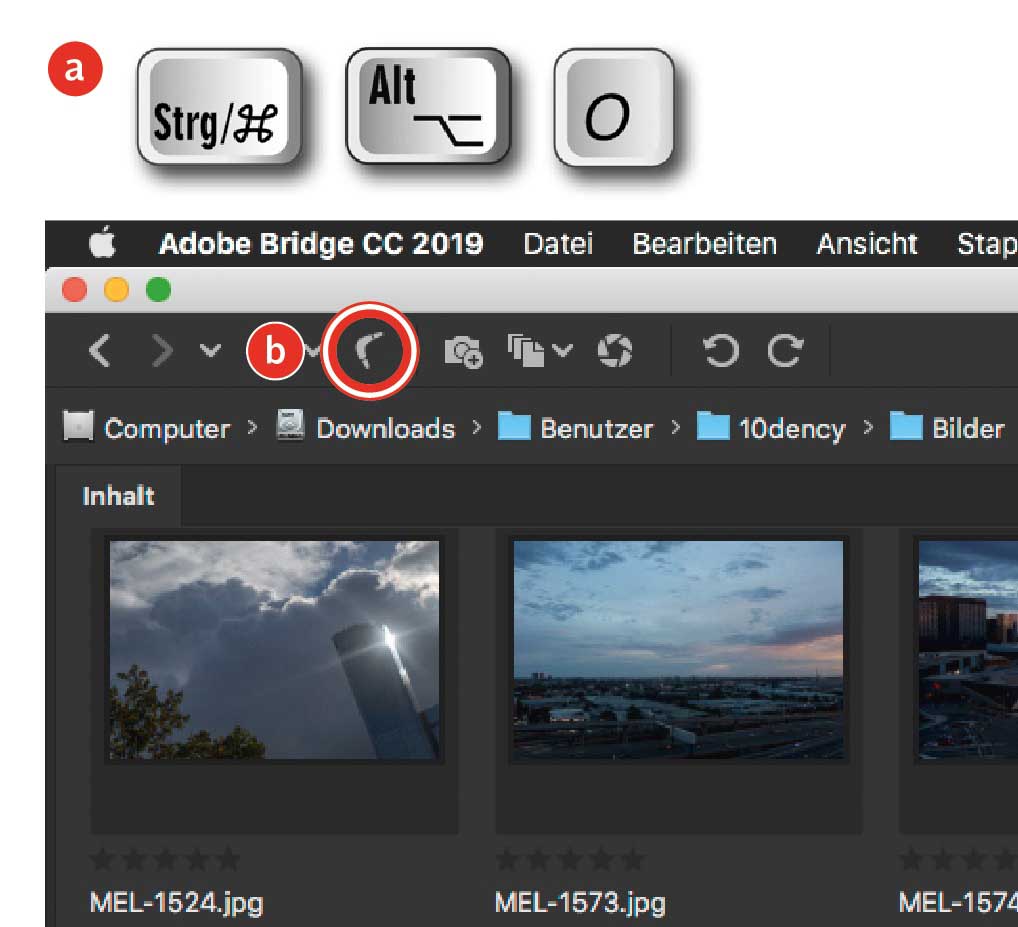
Task: Open in Camera Raw aperture icon
Action: 614,351
